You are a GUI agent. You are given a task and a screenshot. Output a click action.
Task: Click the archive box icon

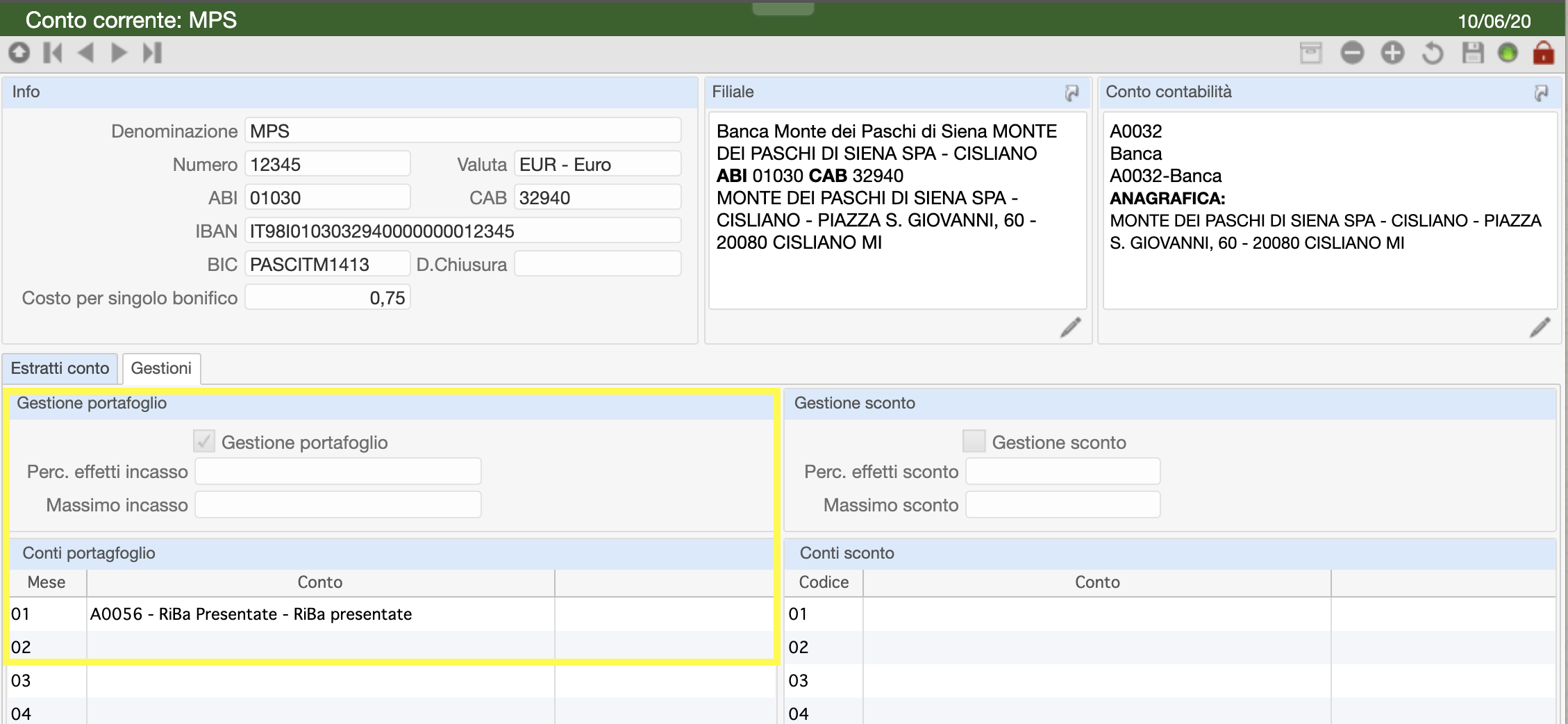point(1311,53)
